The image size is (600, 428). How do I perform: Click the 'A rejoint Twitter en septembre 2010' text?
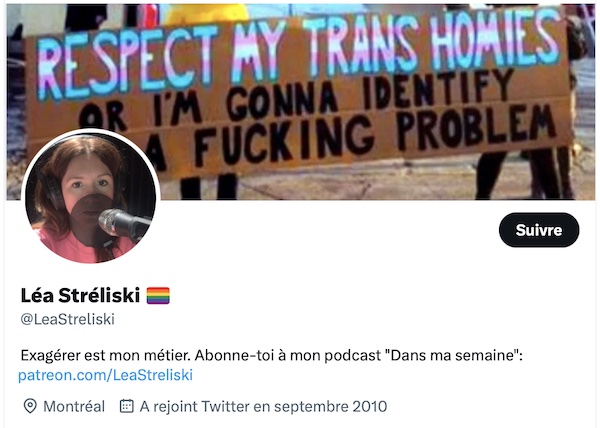(263, 406)
